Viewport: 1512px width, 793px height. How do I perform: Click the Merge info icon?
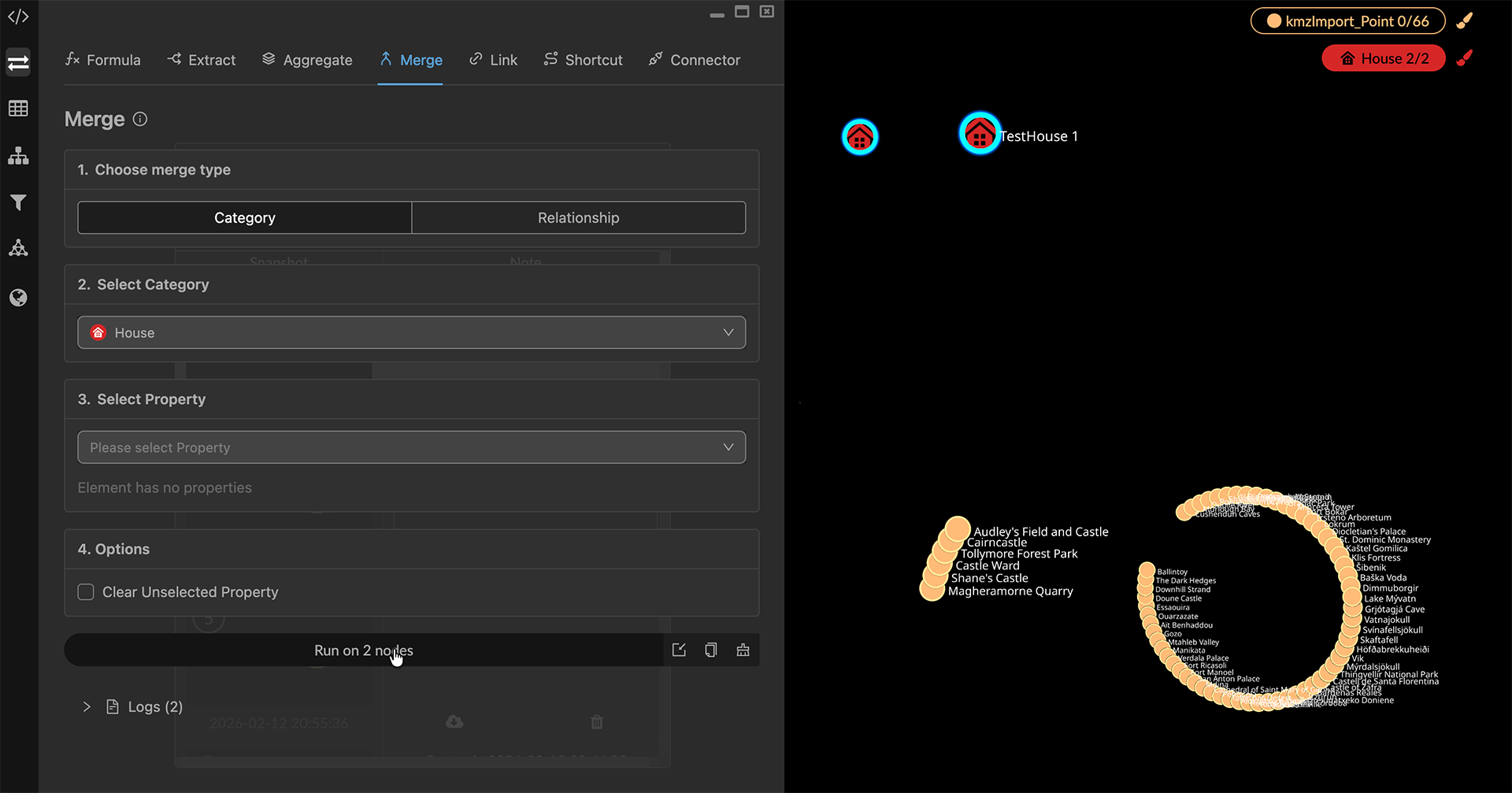(140, 119)
